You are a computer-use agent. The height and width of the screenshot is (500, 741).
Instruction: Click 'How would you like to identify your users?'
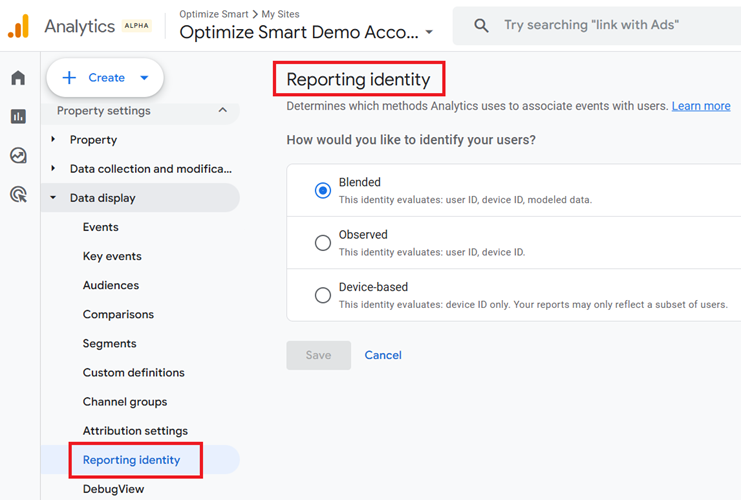pyautogui.click(x=411, y=140)
